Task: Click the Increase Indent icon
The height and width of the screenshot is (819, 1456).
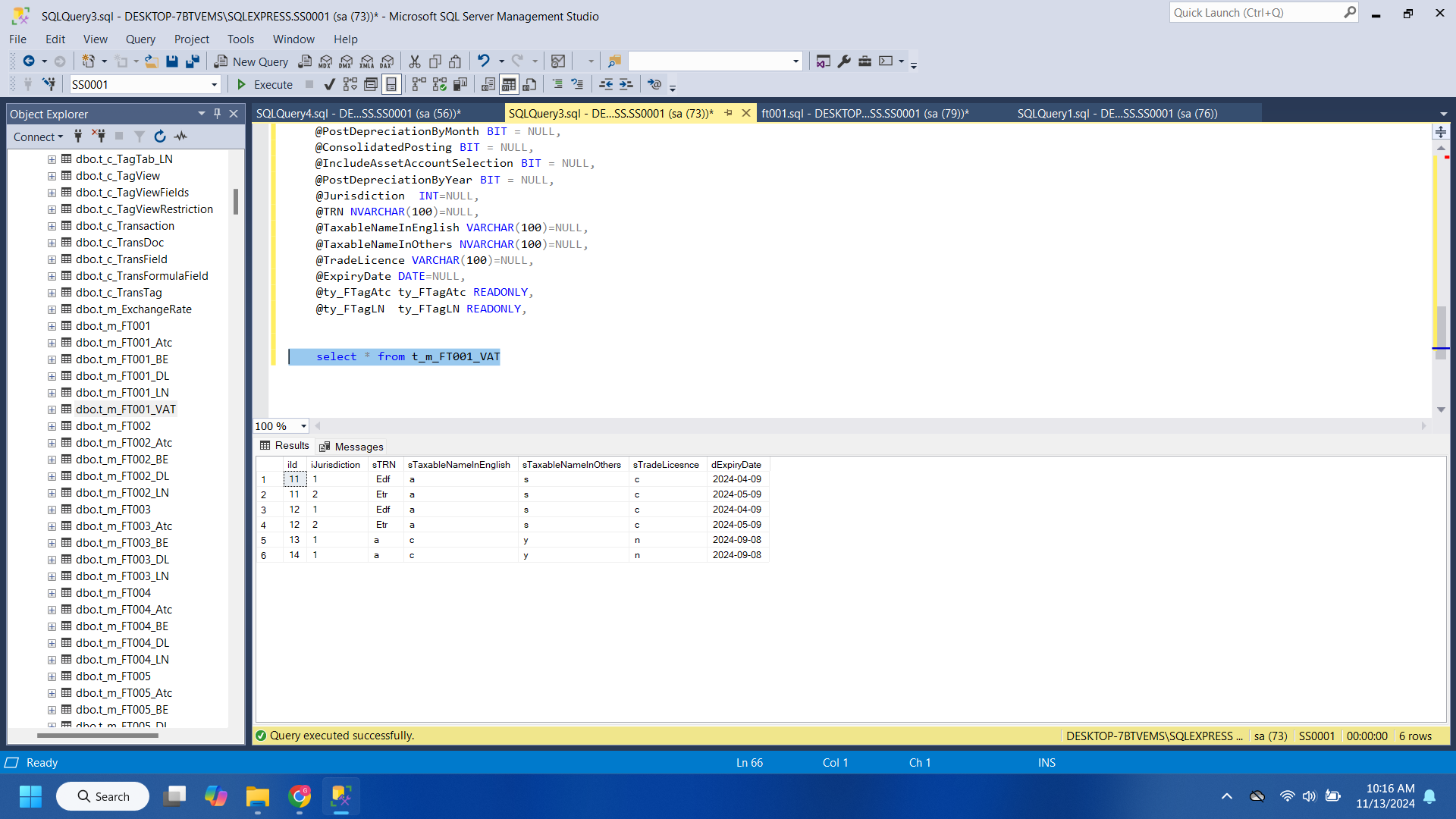Action: pos(626,84)
